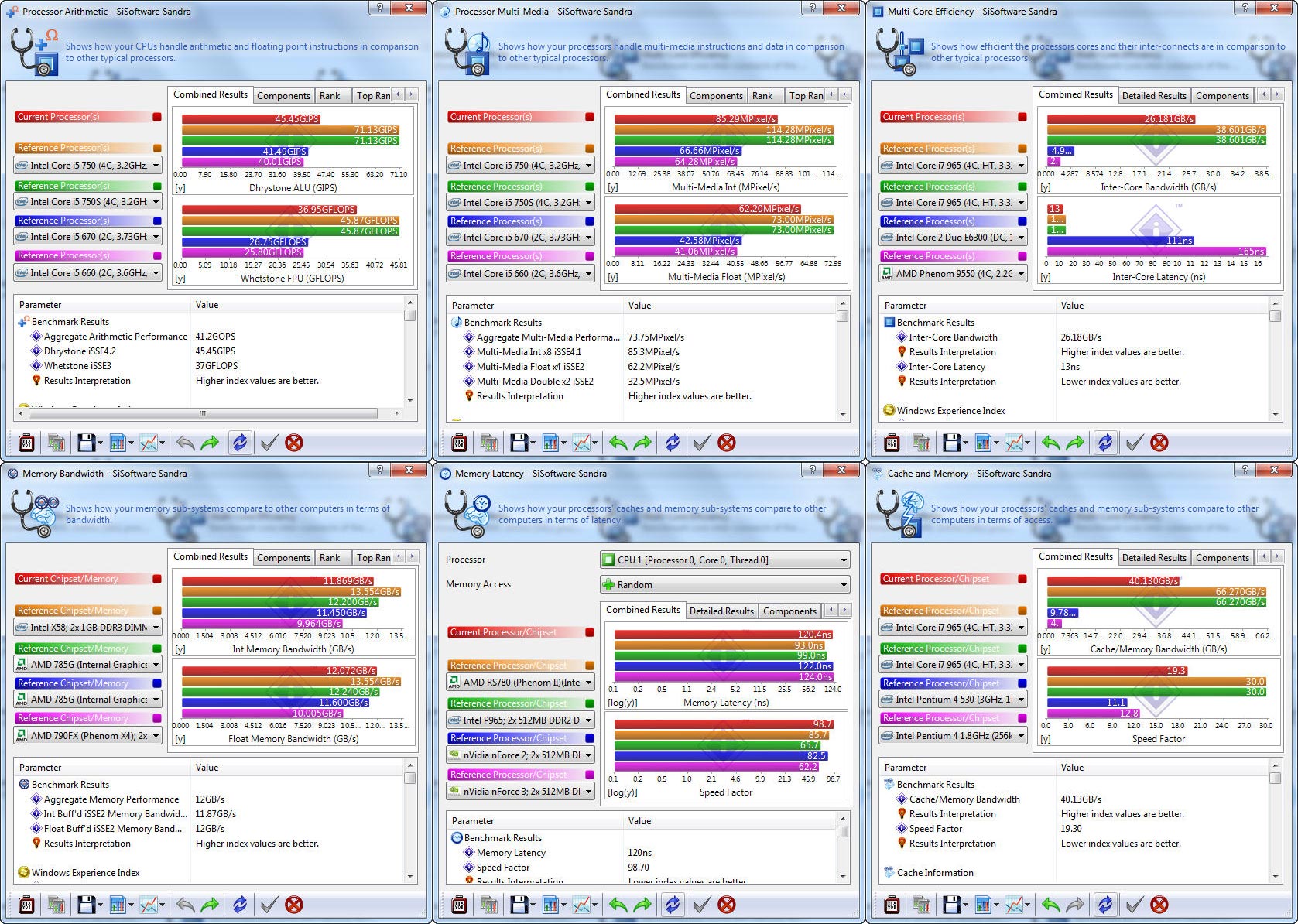Screen dimensions: 1298x924
Task: Click the refresh icon in Processor Arithmetic window
Action: pos(240,443)
